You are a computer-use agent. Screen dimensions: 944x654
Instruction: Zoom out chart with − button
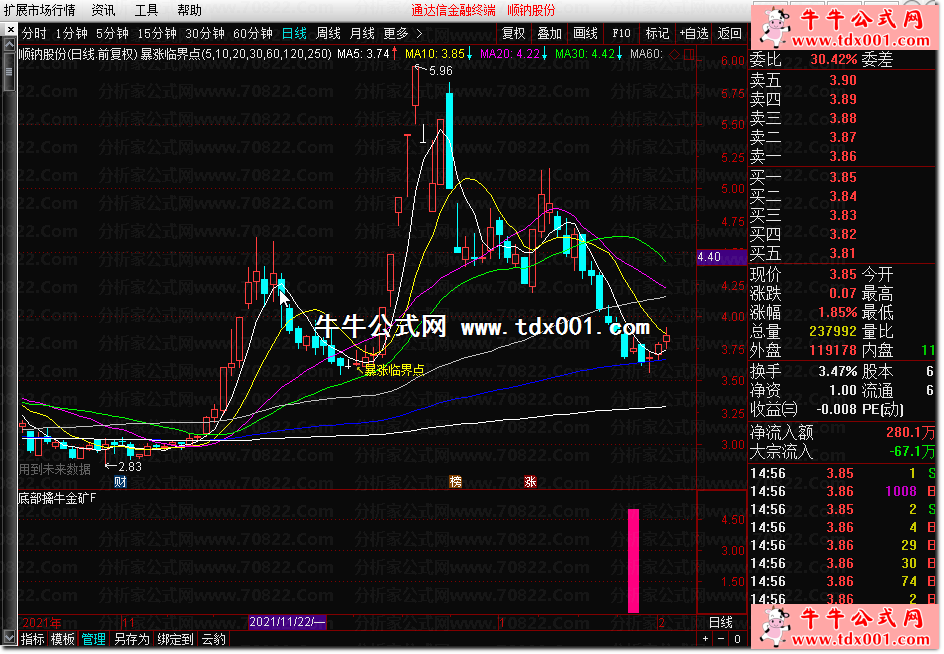pyautogui.click(x=721, y=639)
